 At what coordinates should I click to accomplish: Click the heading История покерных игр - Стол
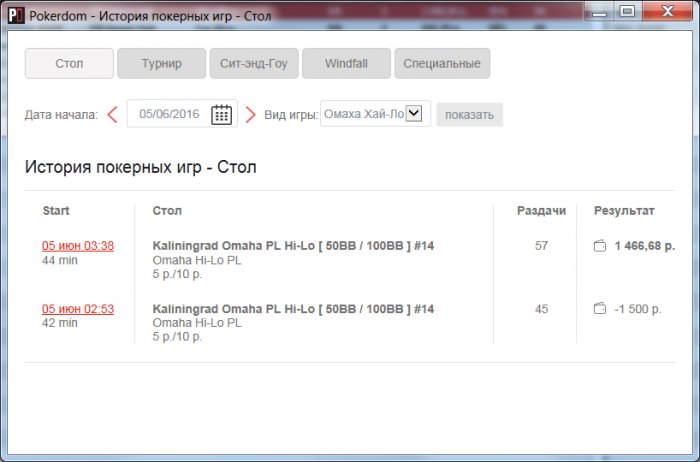click(x=141, y=167)
